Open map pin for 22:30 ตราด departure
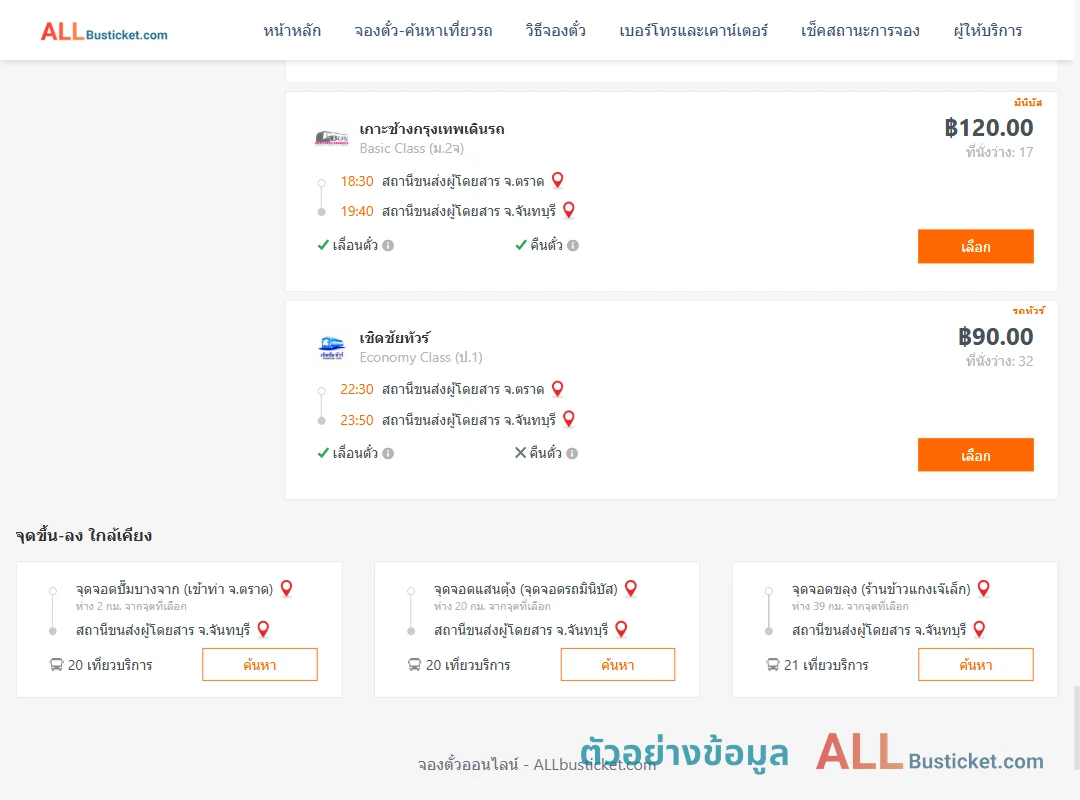This screenshot has width=1080, height=800. tap(558, 389)
